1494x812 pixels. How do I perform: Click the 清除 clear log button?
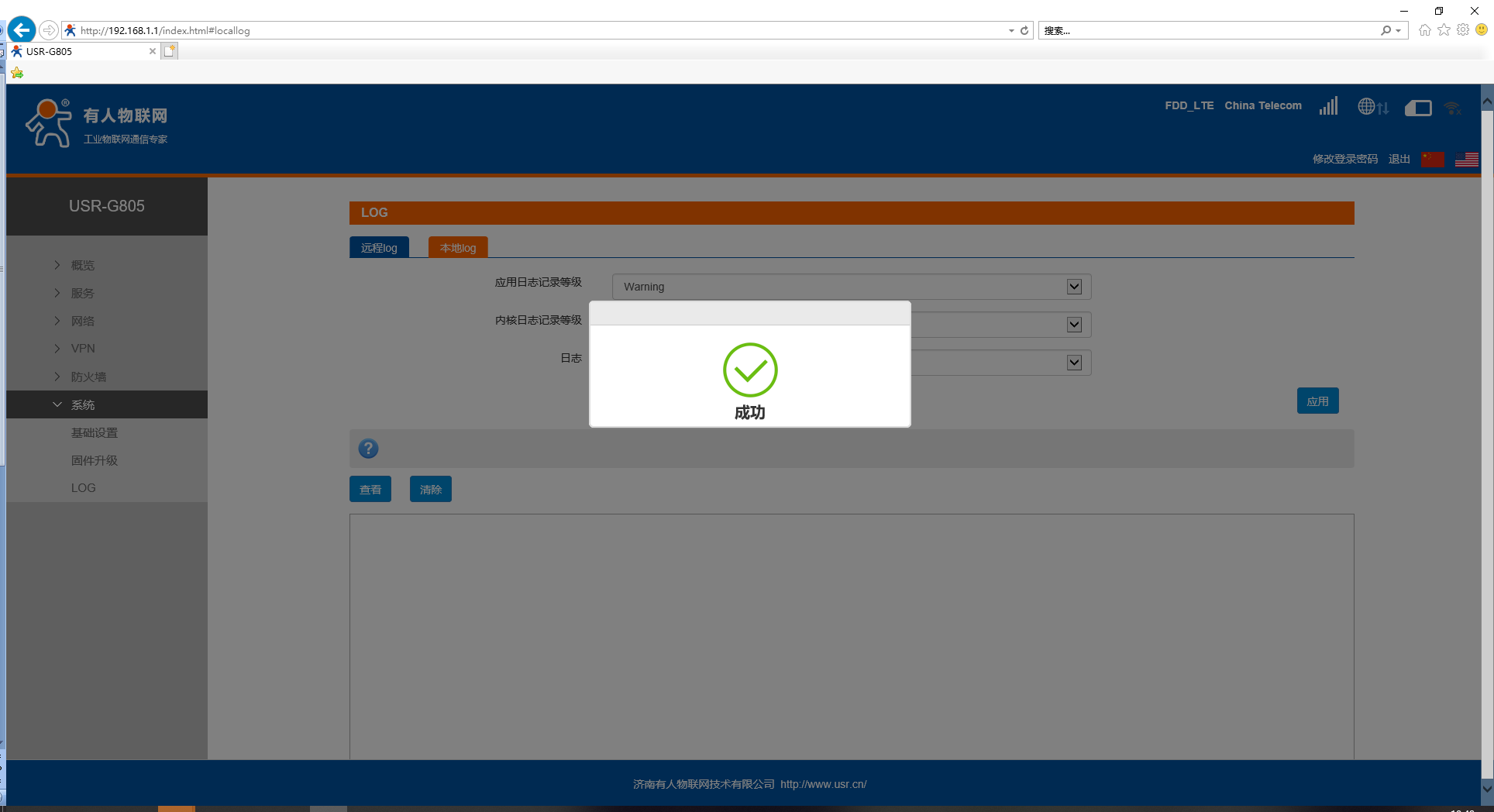click(x=430, y=490)
